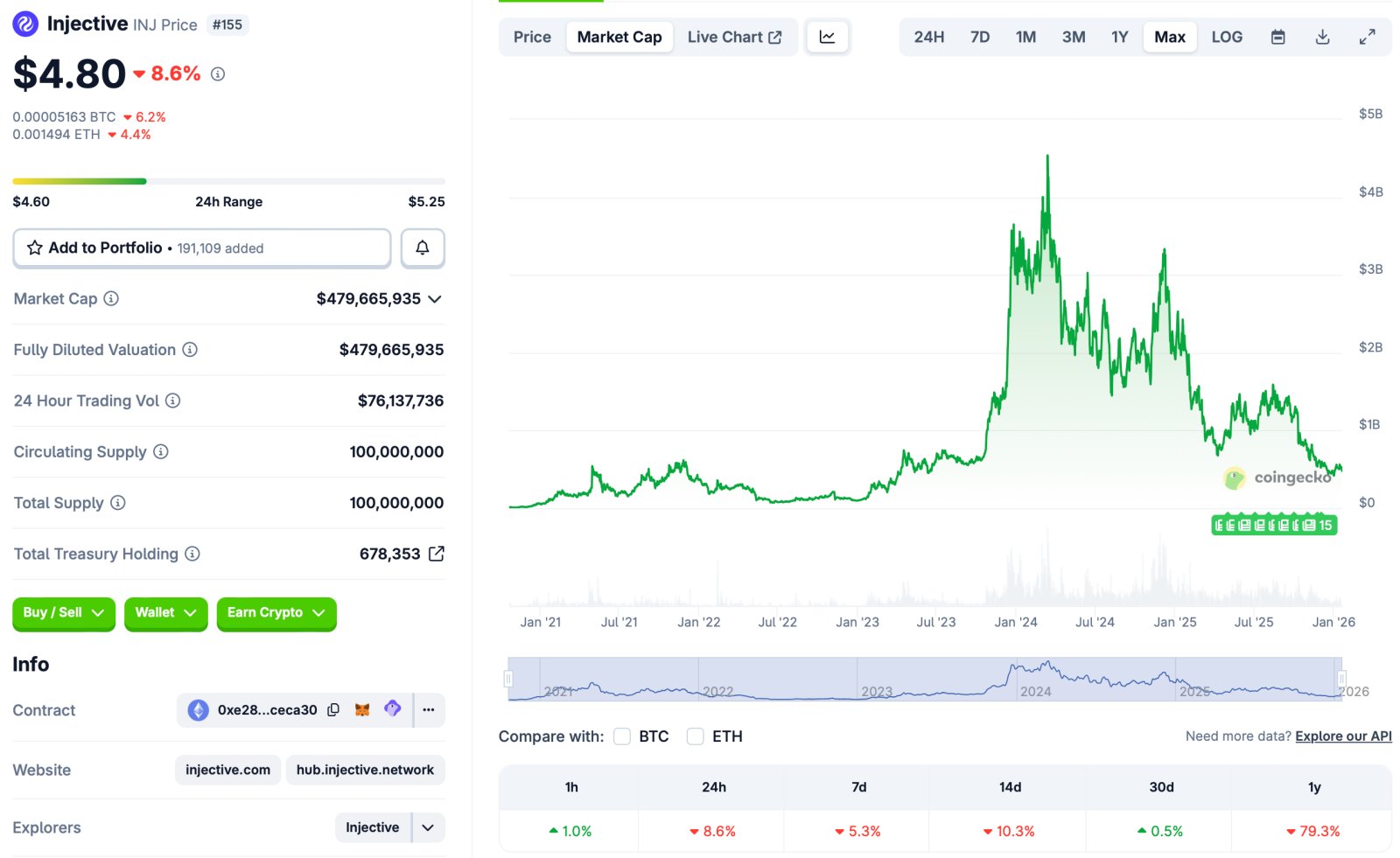
Task: Open the Injective explorers dropdown
Action: pyautogui.click(x=426, y=827)
